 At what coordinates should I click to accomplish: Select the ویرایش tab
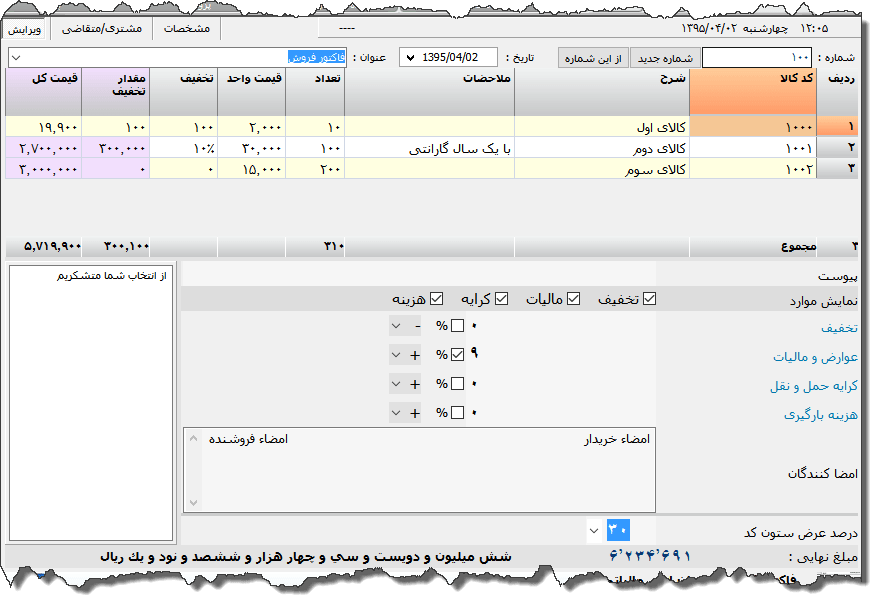pyautogui.click(x=27, y=29)
